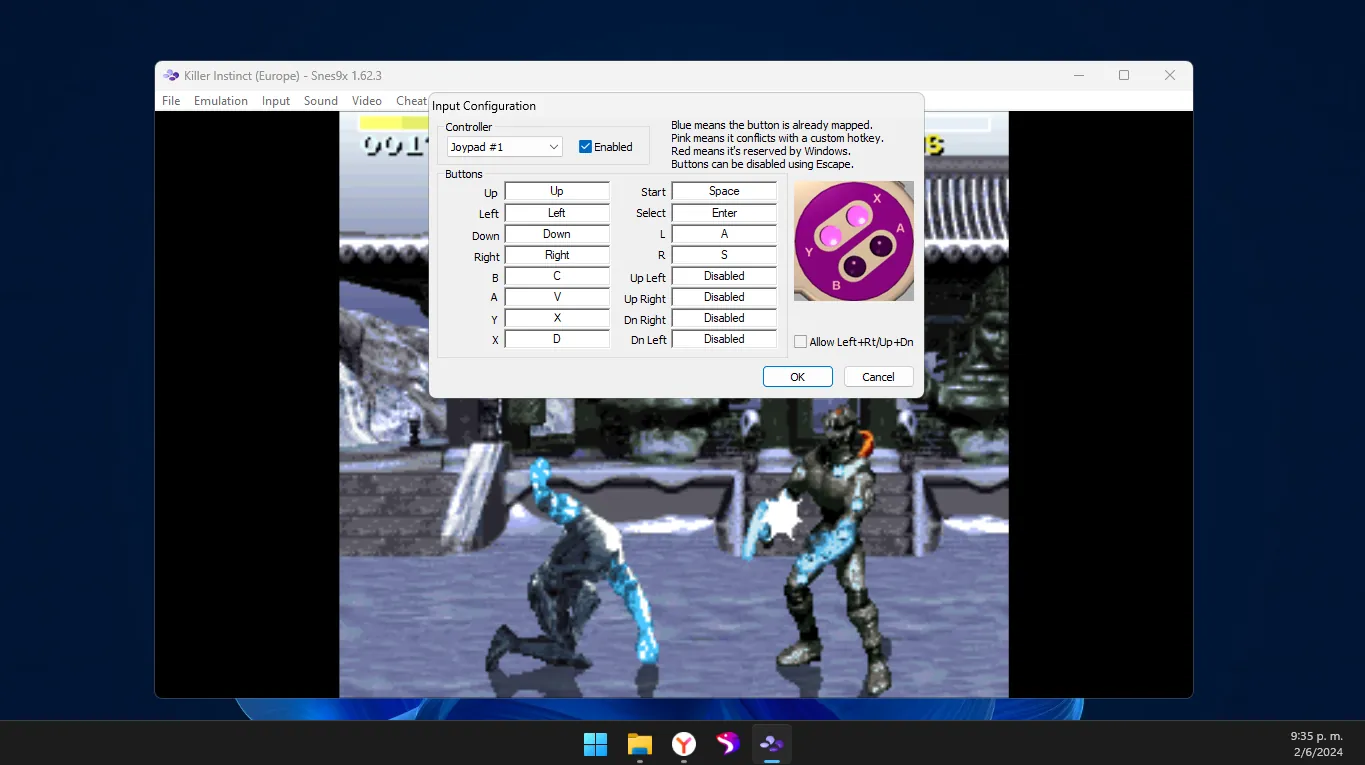Viewport: 1365px width, 765px height.
Task: Click the B button on the controller image
Action: [x=853, y=266]
